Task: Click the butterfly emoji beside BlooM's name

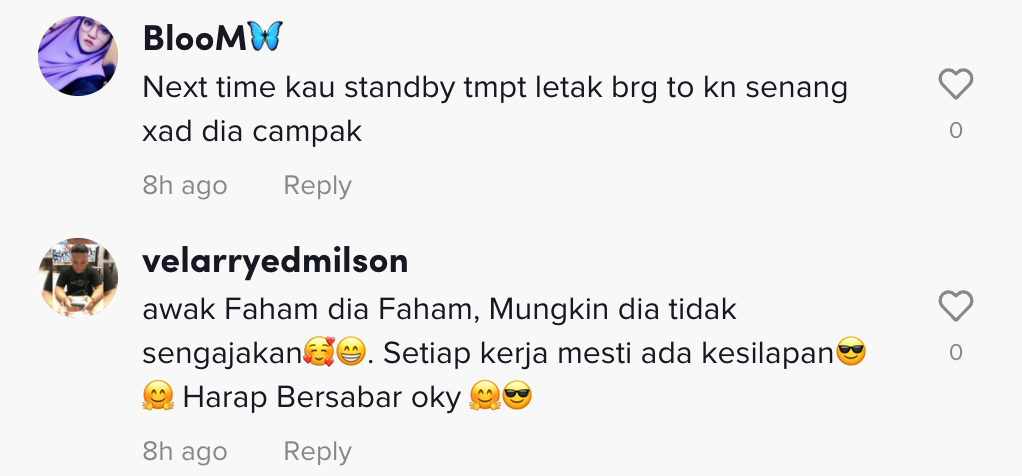Action: click(x=265, y=38)
